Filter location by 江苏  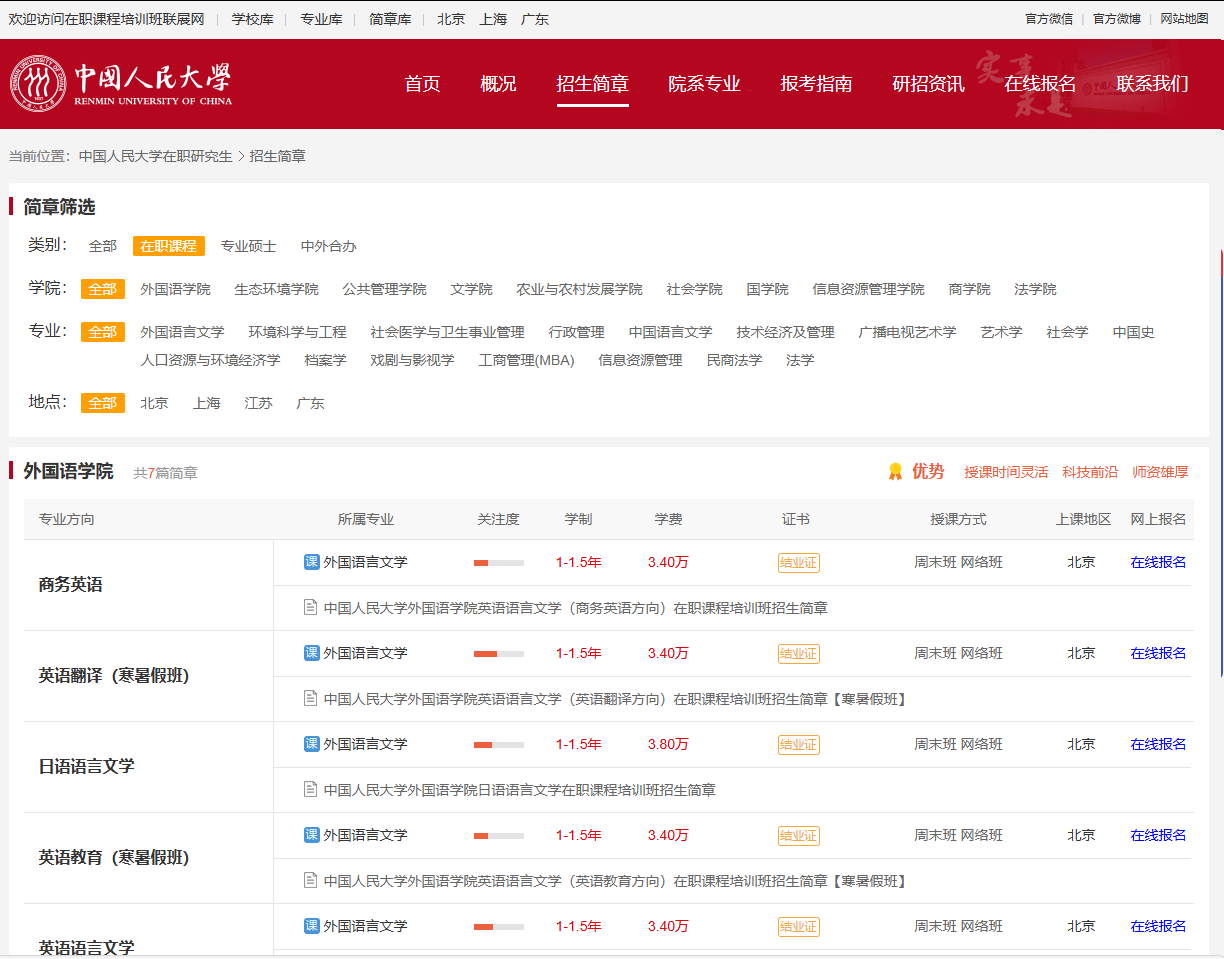tap(258, 403)
